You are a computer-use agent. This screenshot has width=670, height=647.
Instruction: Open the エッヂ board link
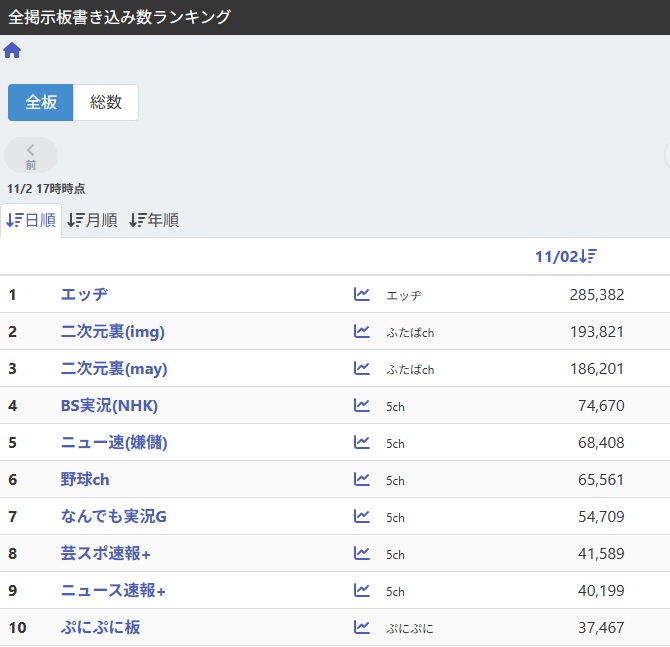[84, 295]
